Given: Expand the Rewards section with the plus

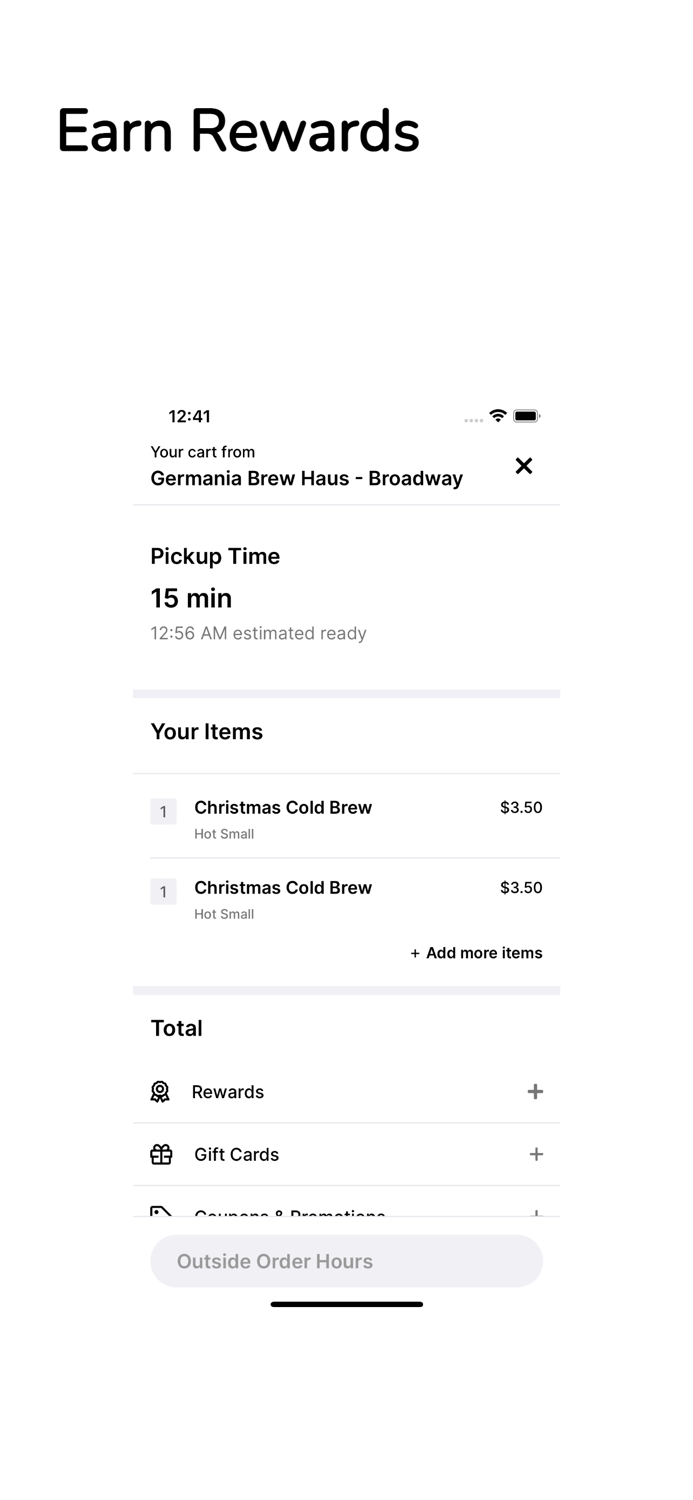Looking at the screenshot, I should pos(536,1092).
